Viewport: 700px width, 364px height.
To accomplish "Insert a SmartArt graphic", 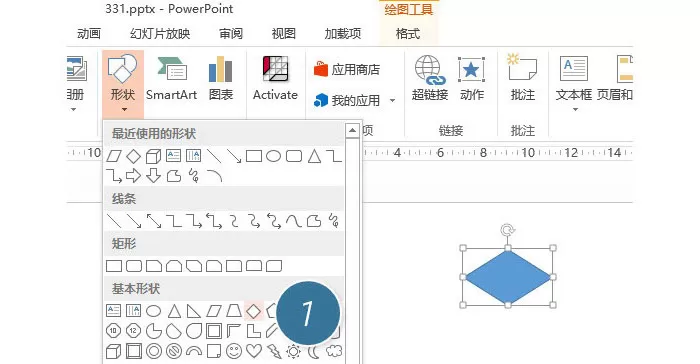I will tap(171, 79).
